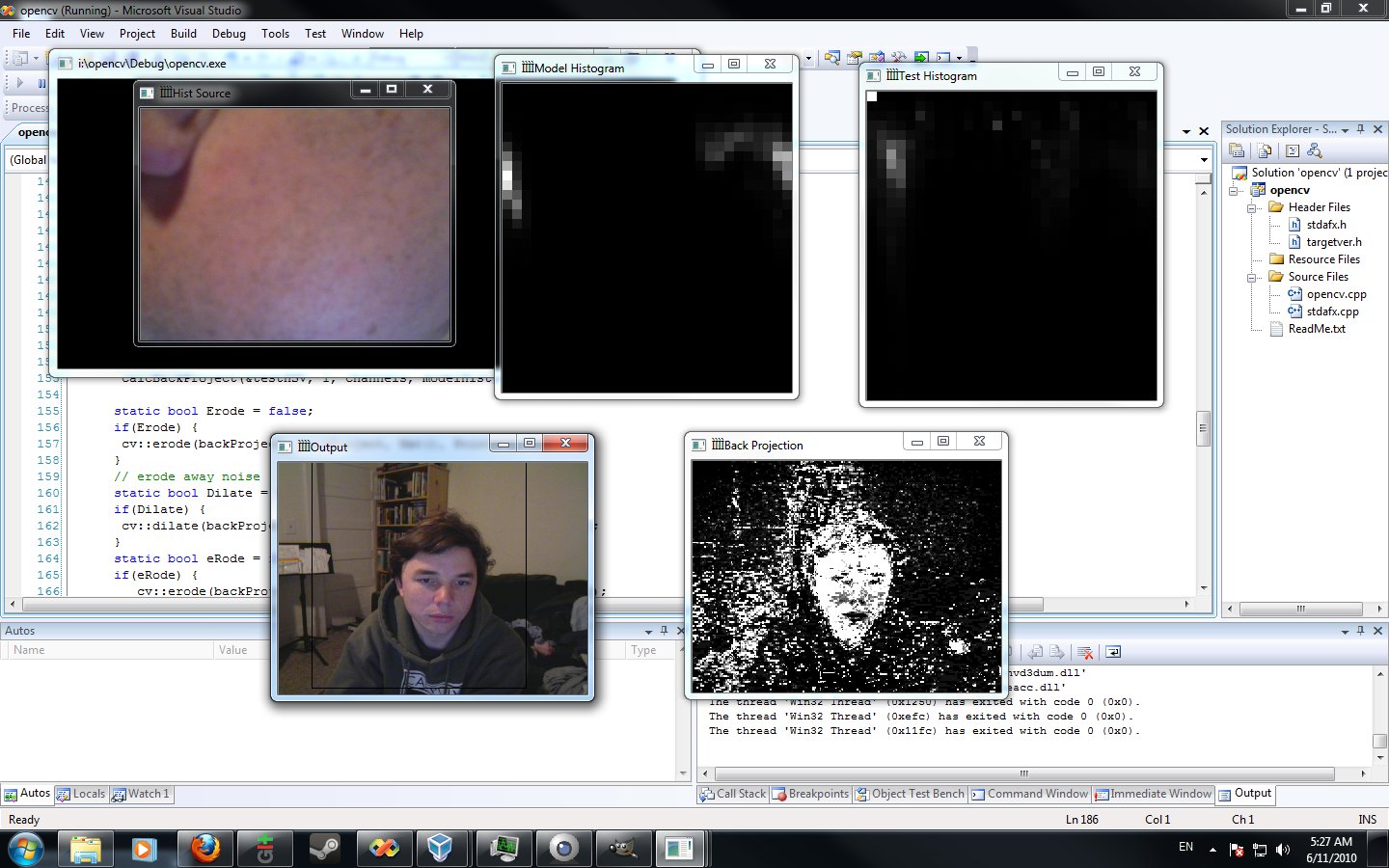Switch to the Immediate Window tab
1389x868 pixels.
click(1153, 794)
